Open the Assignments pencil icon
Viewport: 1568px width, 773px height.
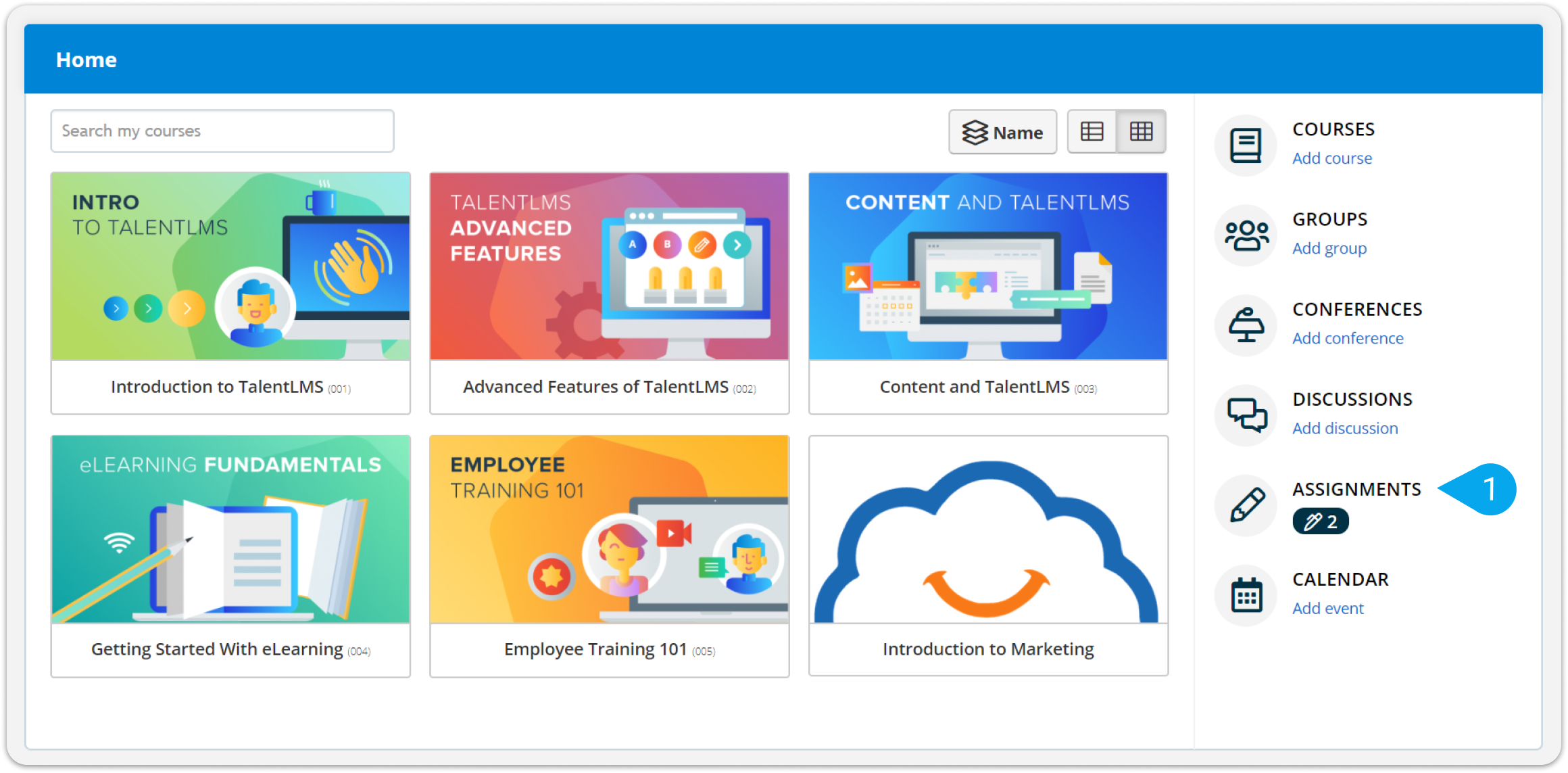click(x=1246, y=505)
